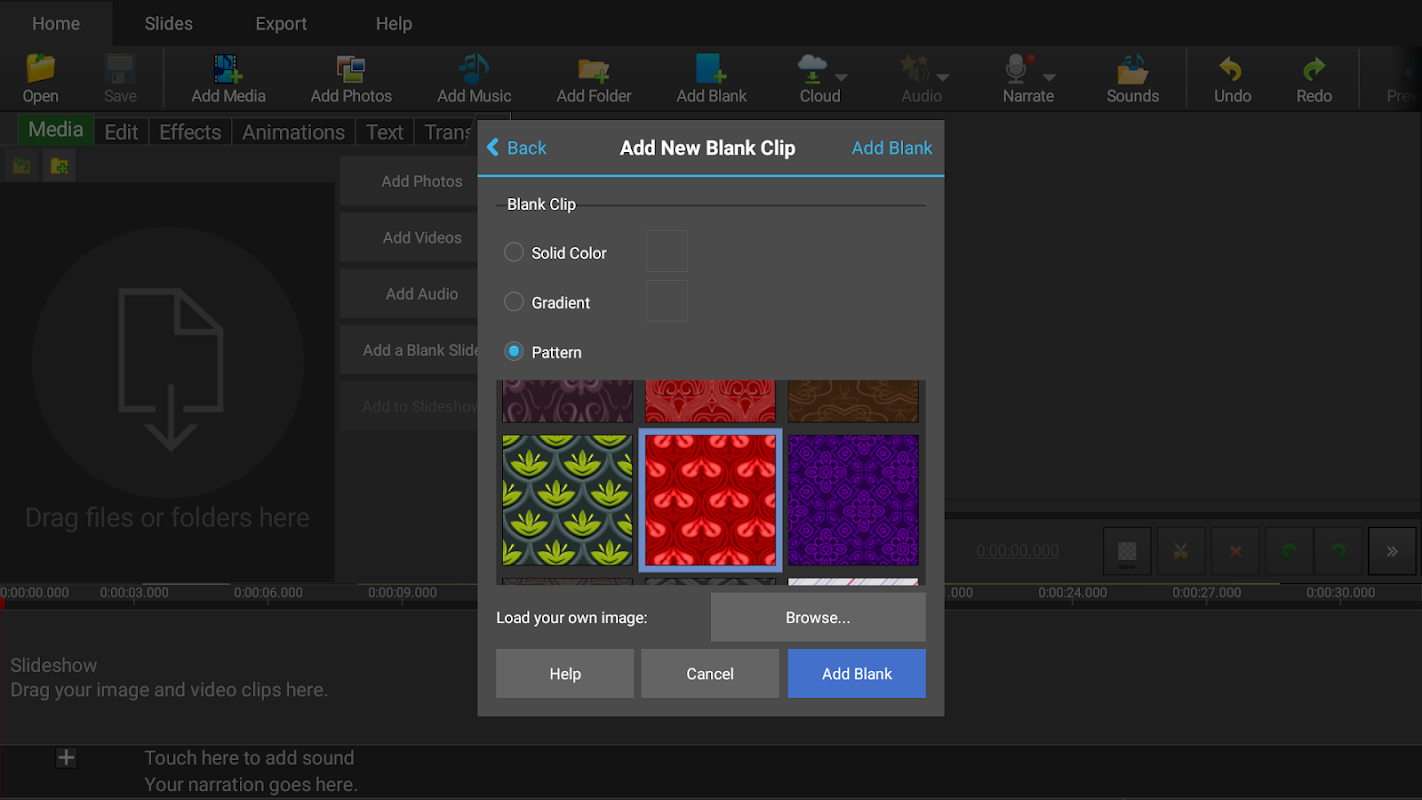Expand the Cloud dropdown arrow
Screen dimensions: 1422x800
(x=841, y=77)
